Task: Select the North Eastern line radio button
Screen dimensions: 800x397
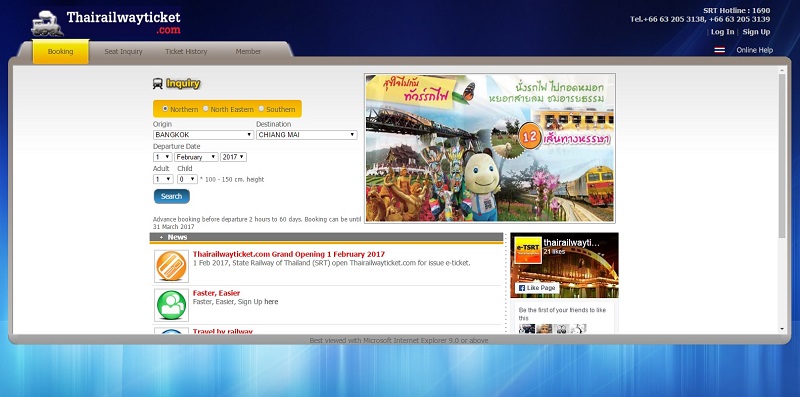Action: pos(206,109)
